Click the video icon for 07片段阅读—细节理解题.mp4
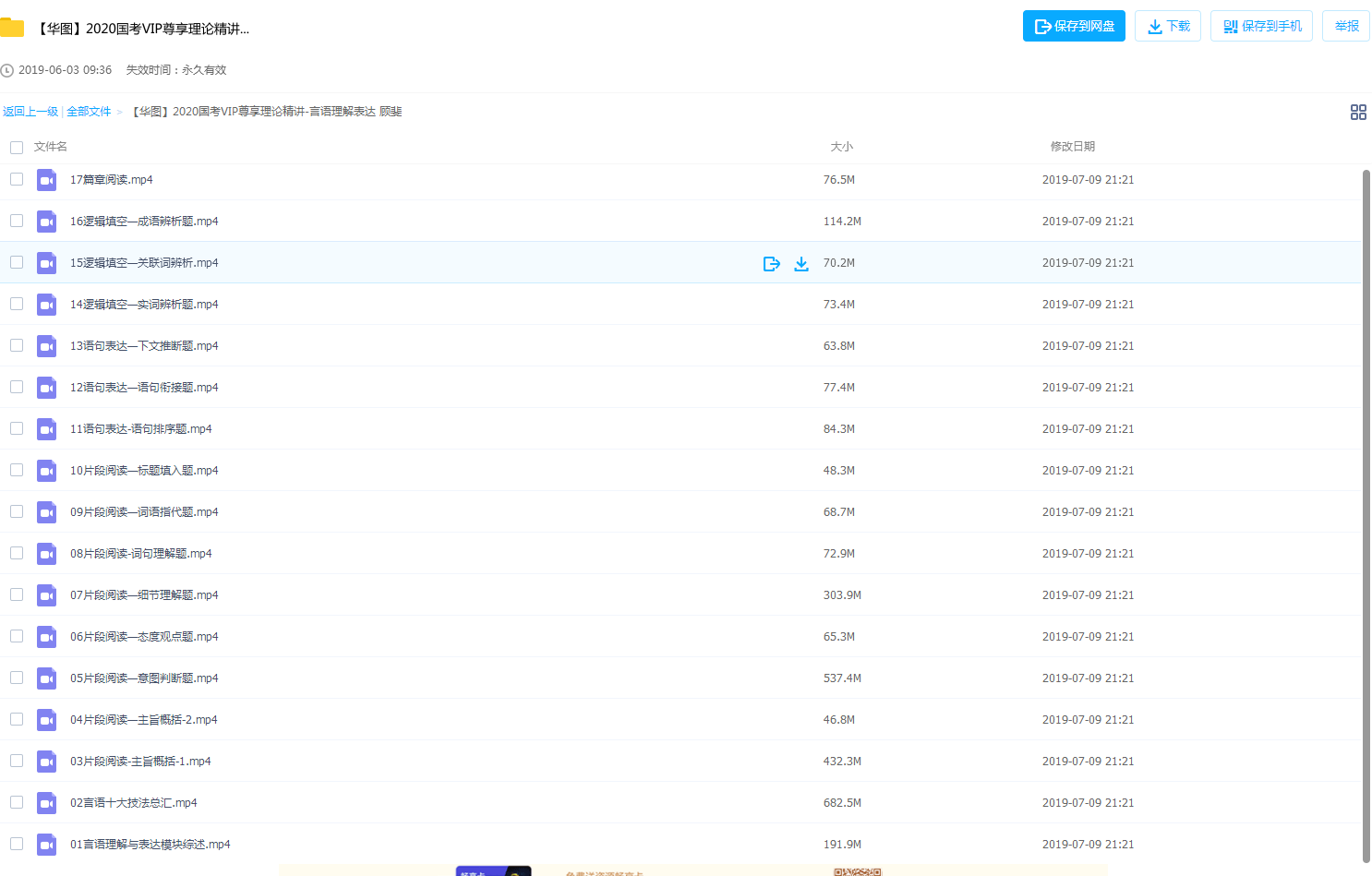1372x876 pixels. click(47, 595)
